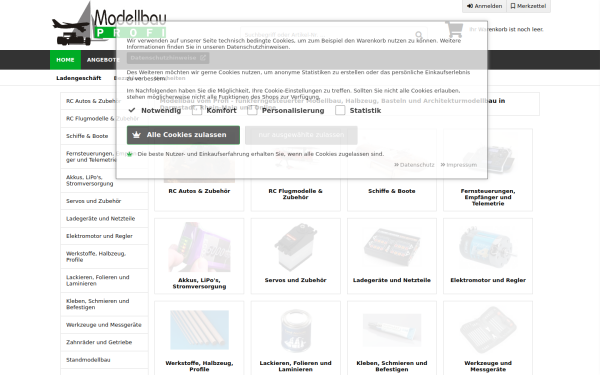Open tile Fernsteuerungen, Empfänger und Telemetrie
This screenshot has height=375, width=600.
(x=488, y=197)
